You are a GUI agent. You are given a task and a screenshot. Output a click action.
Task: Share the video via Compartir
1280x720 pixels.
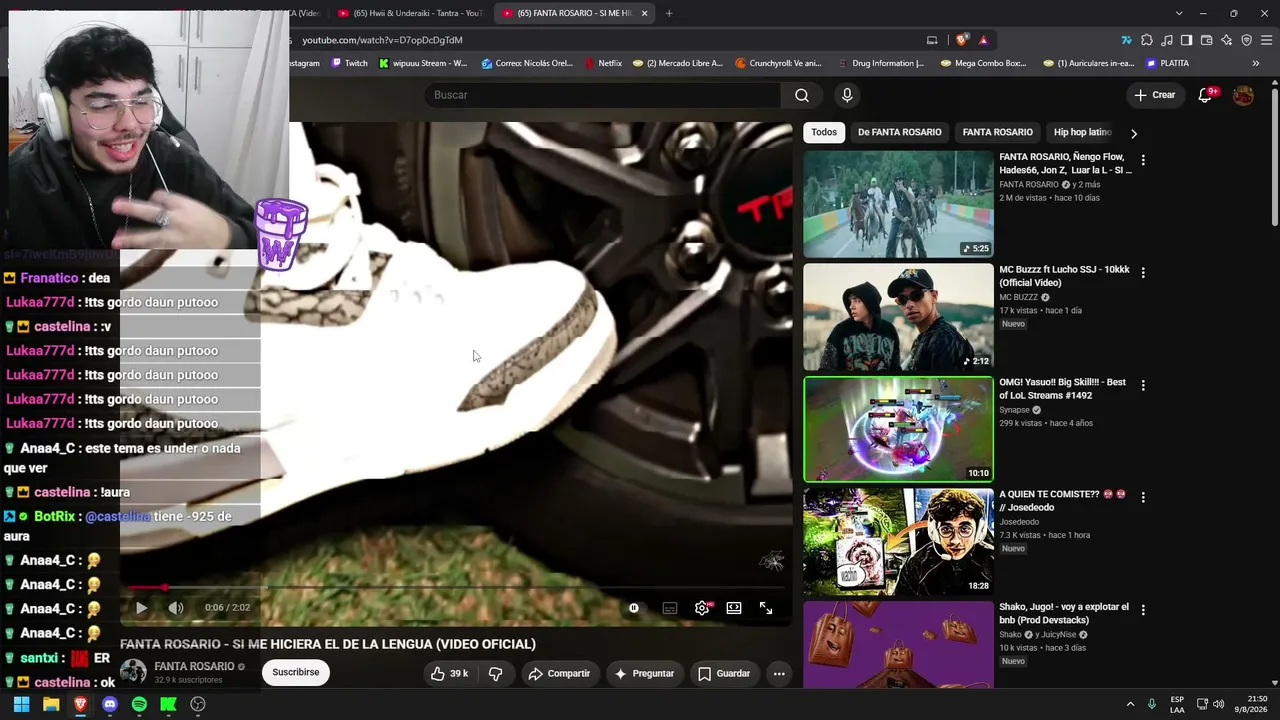(560, 674)
